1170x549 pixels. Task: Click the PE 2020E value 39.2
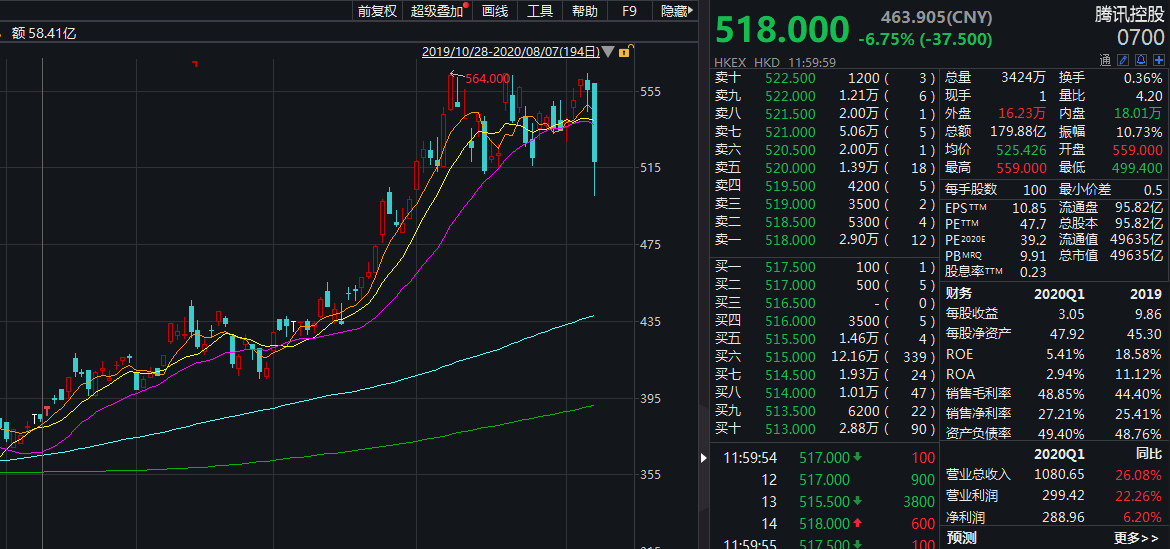coord(1031,240)
